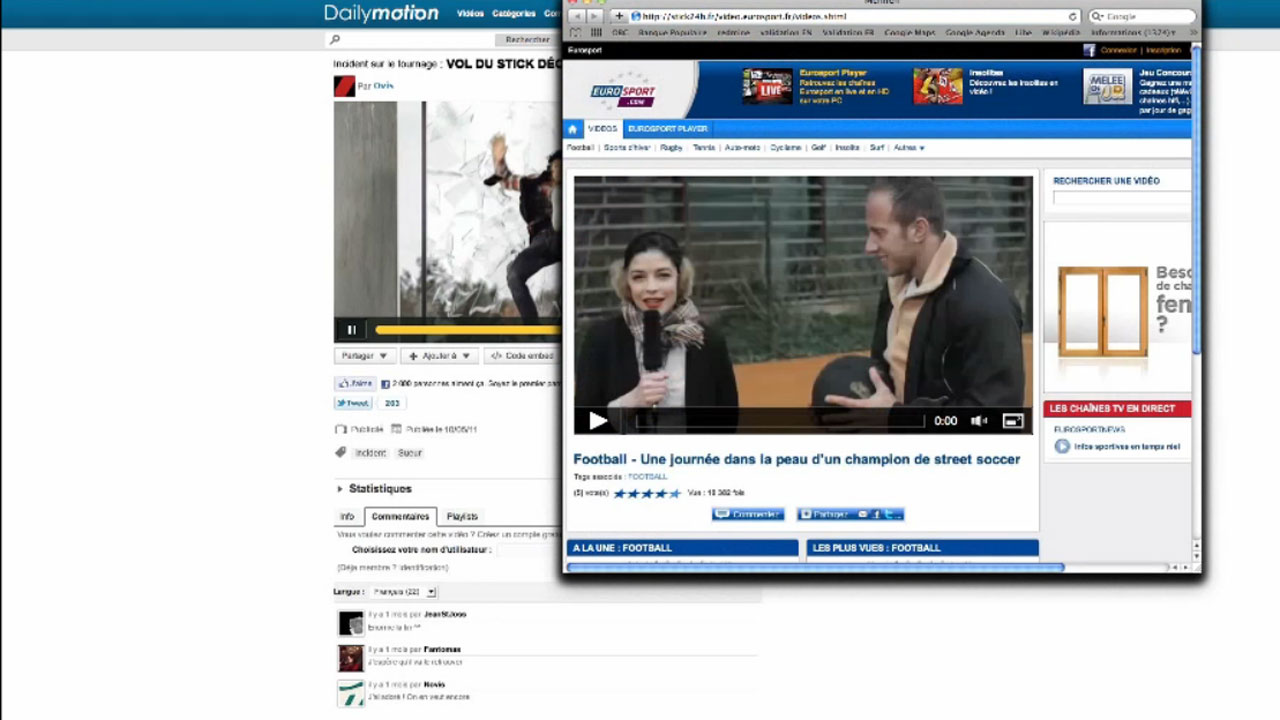The width and height of the screenshot is (1280, 720).
Task: Open the Sueur tag link
Action: point(410,453)
